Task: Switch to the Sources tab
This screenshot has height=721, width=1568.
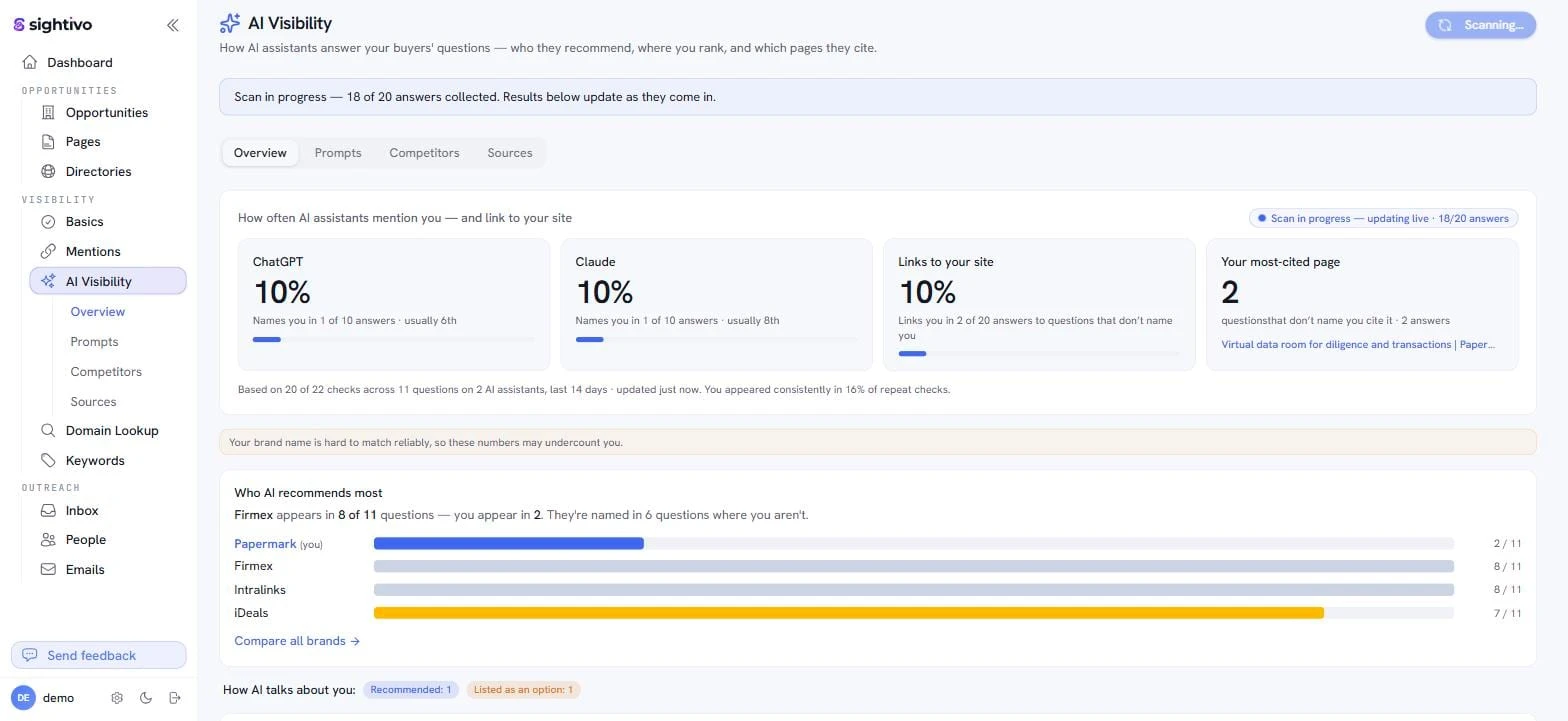Action: (510, 153)
